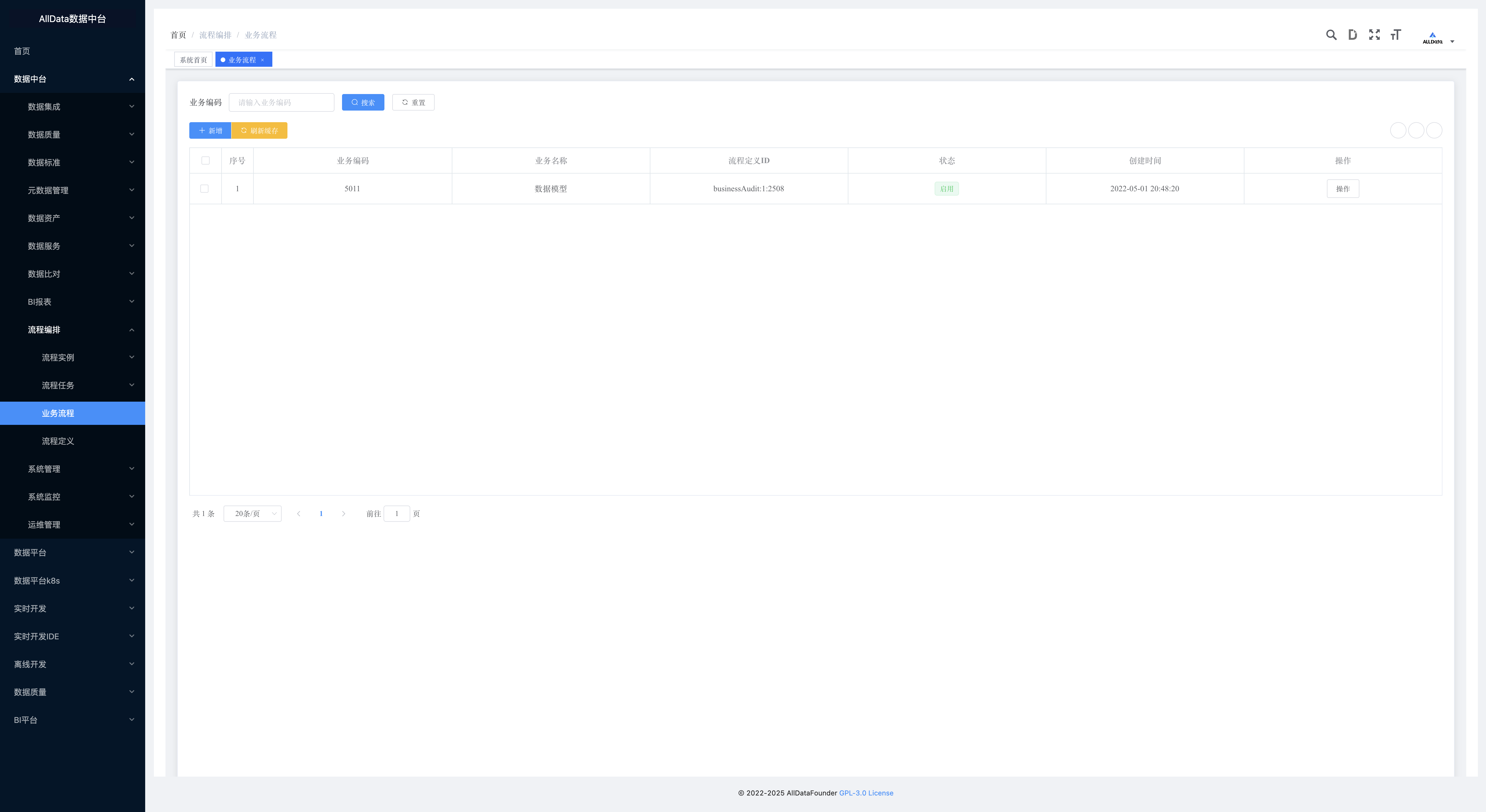
Task: Open the header search magnifier icon
Action: (x=1331, y=35)
